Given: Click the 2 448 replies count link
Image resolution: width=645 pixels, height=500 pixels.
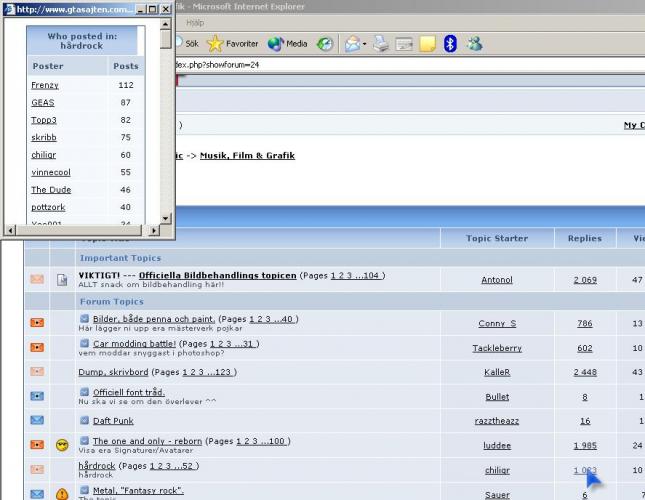Looking at the screenshot, I should (x=585, y=372).
